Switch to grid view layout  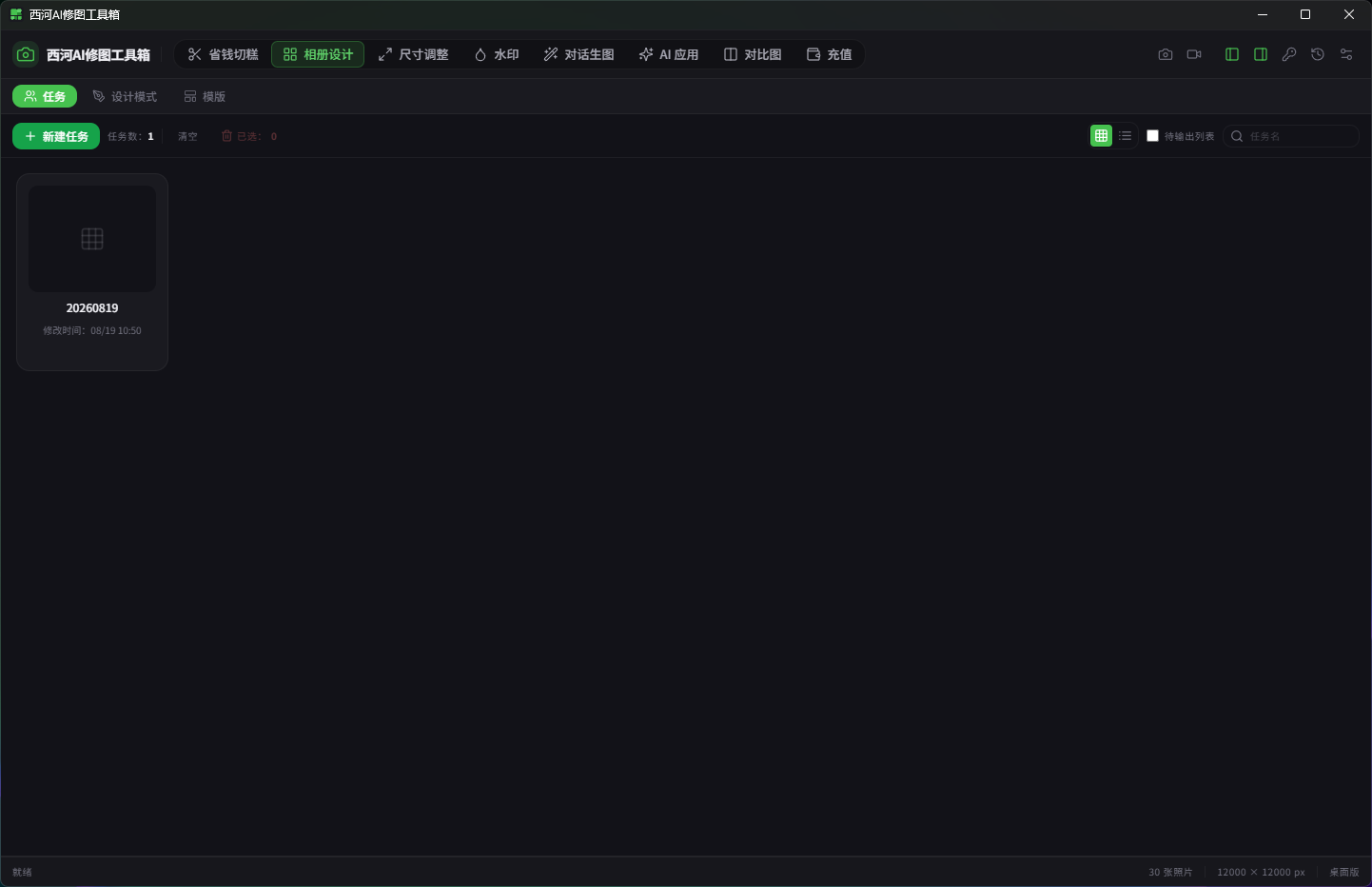point(1101,136)
